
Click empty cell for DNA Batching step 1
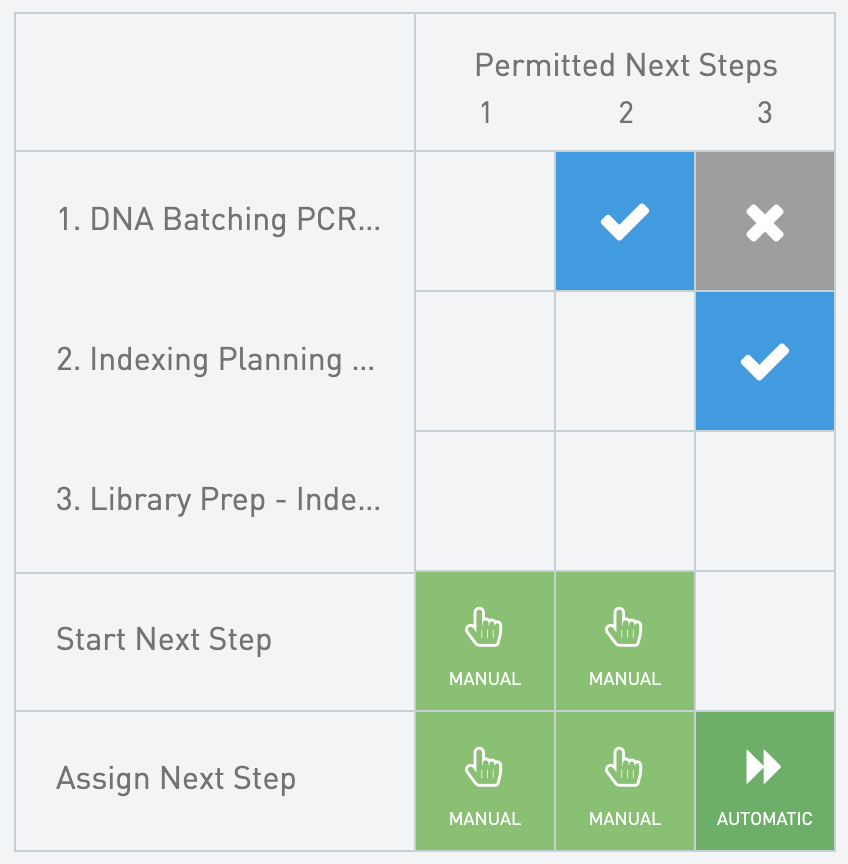[485, 221]
